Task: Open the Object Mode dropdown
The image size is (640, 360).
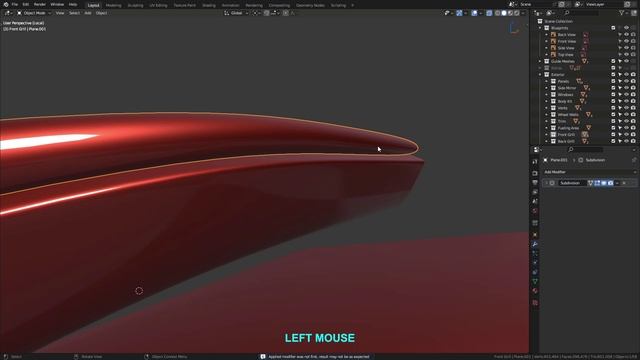Action: point(34,13)
